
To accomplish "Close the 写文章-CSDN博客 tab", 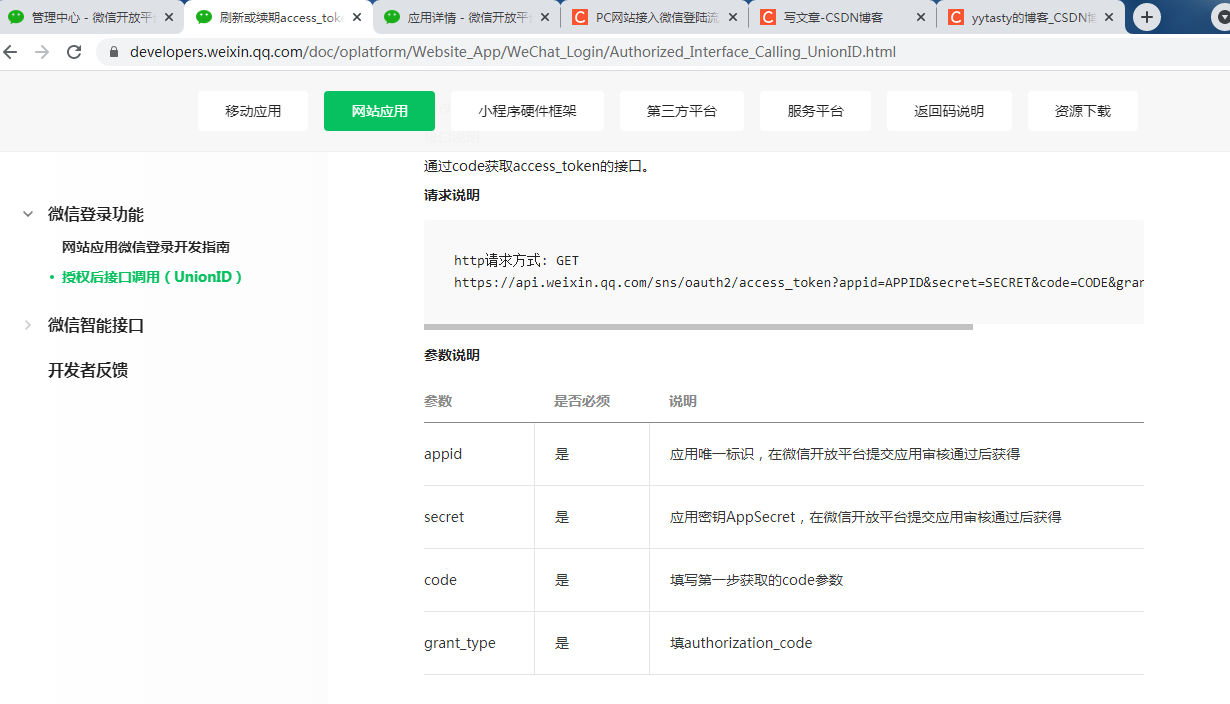I will (x=920, y=17).
